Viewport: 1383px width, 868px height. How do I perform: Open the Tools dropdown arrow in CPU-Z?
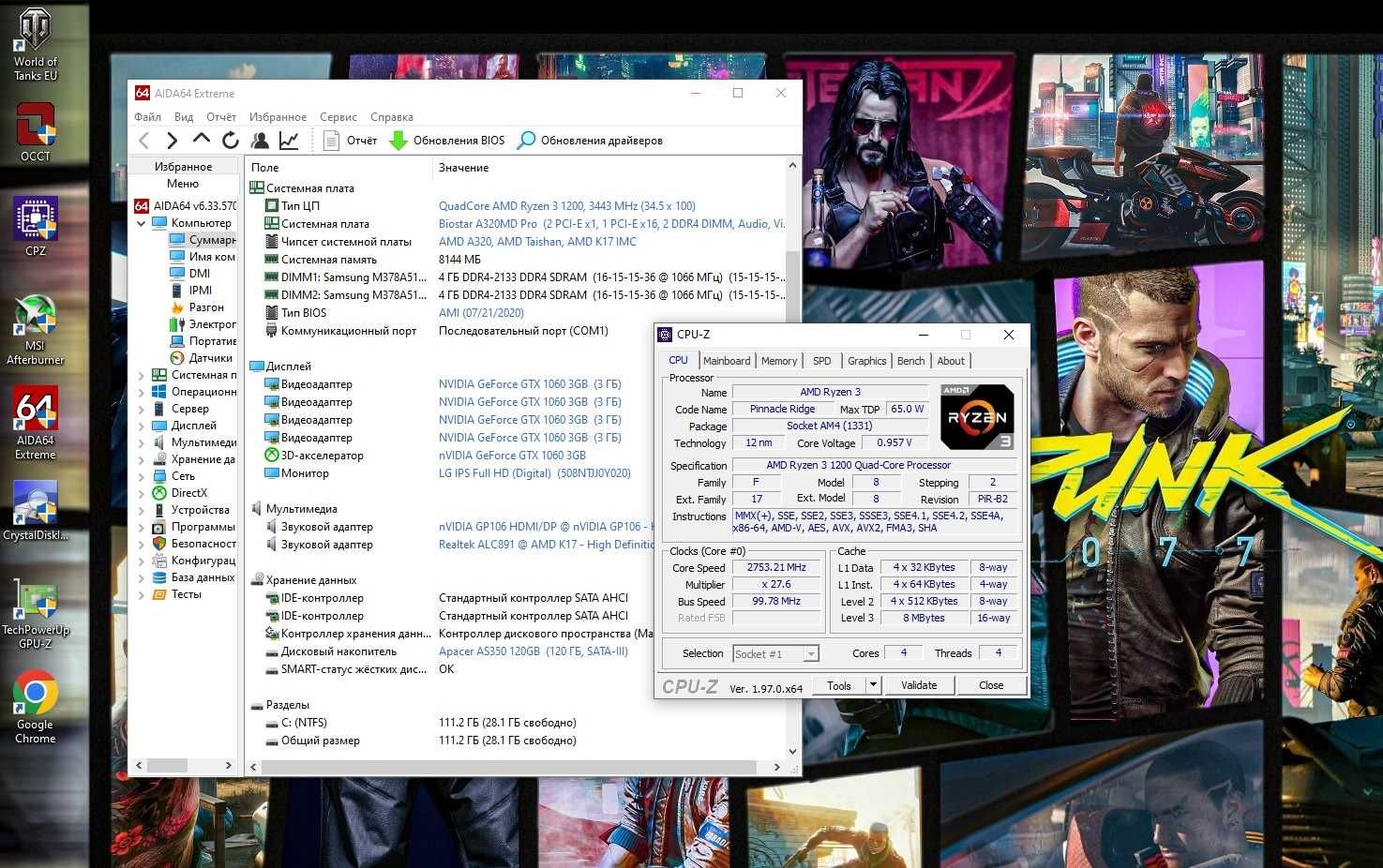tap(873, 685)
